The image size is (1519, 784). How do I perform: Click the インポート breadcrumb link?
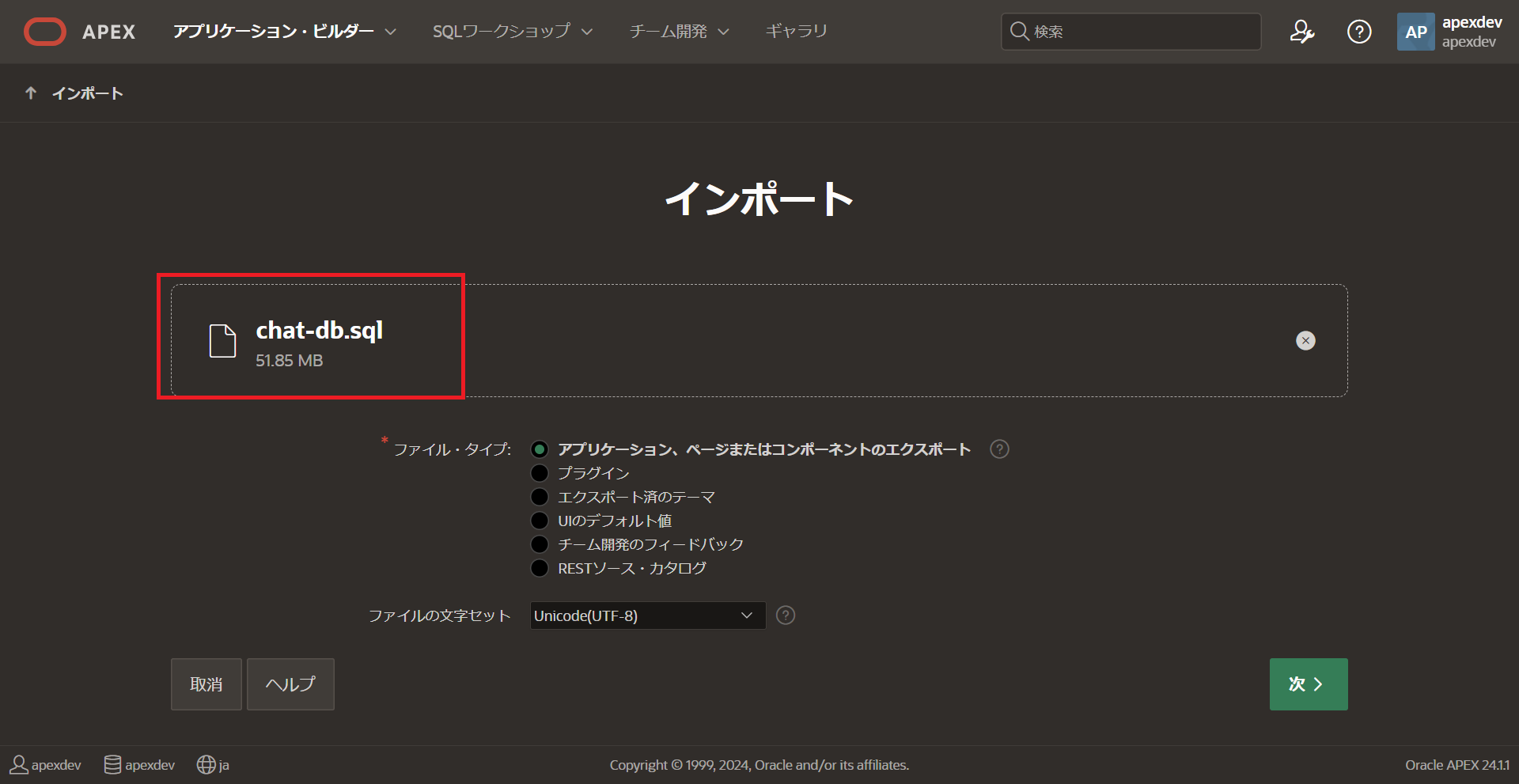pyautogui.click(x=88, y=93)
